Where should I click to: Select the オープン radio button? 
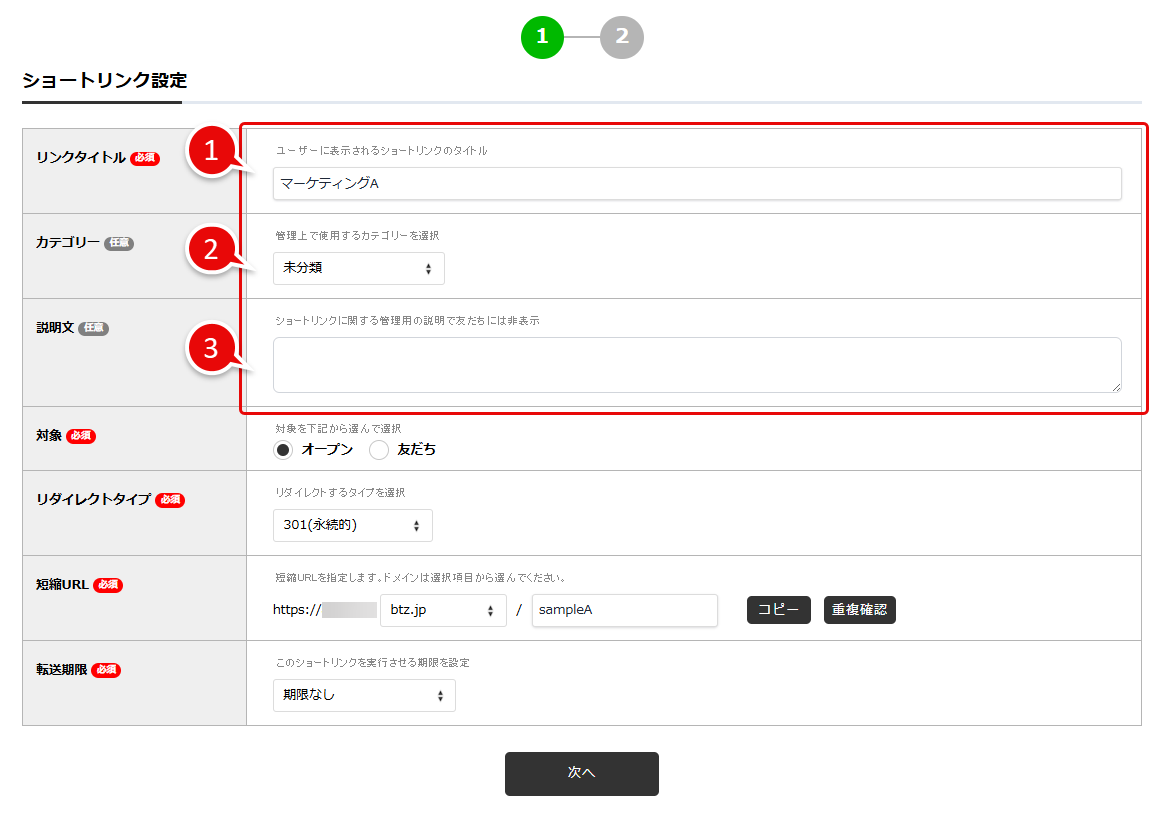coord(283,450)
